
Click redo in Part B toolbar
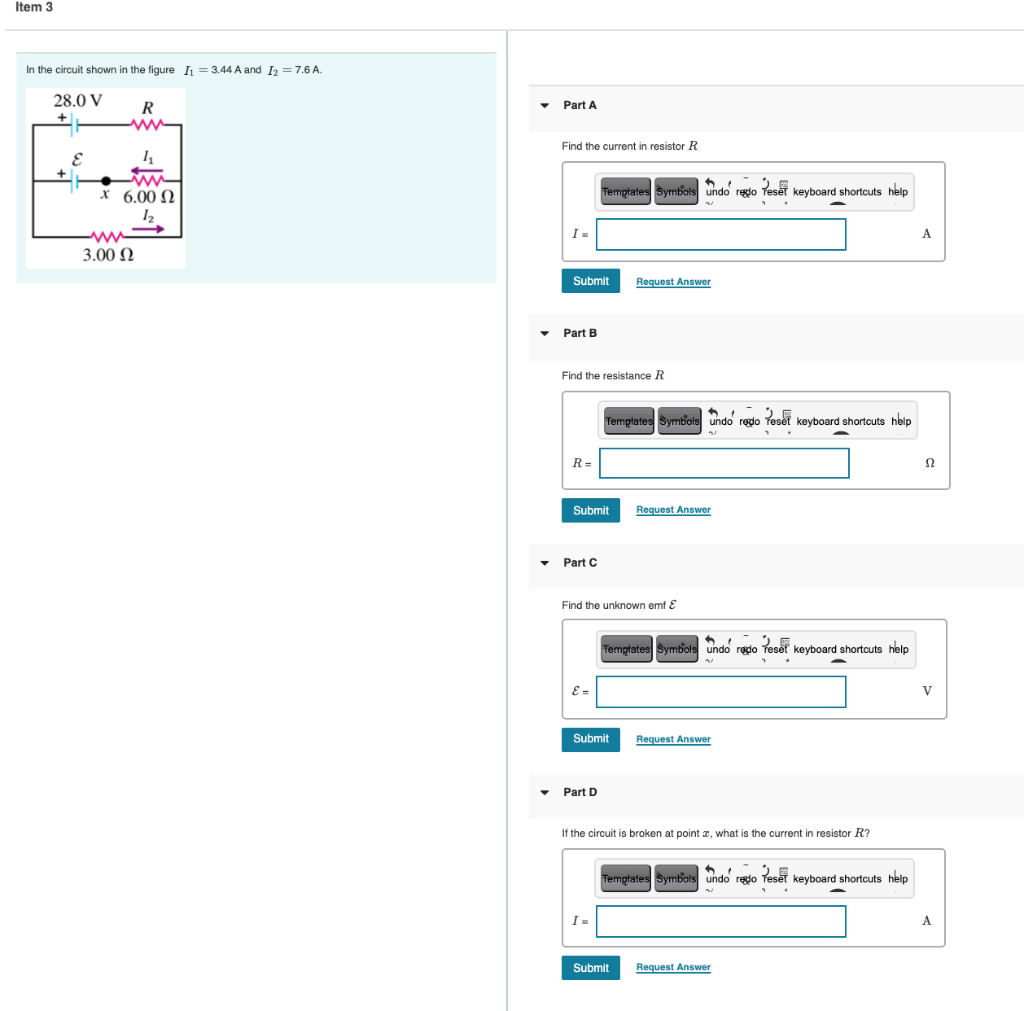click(750, 421)
